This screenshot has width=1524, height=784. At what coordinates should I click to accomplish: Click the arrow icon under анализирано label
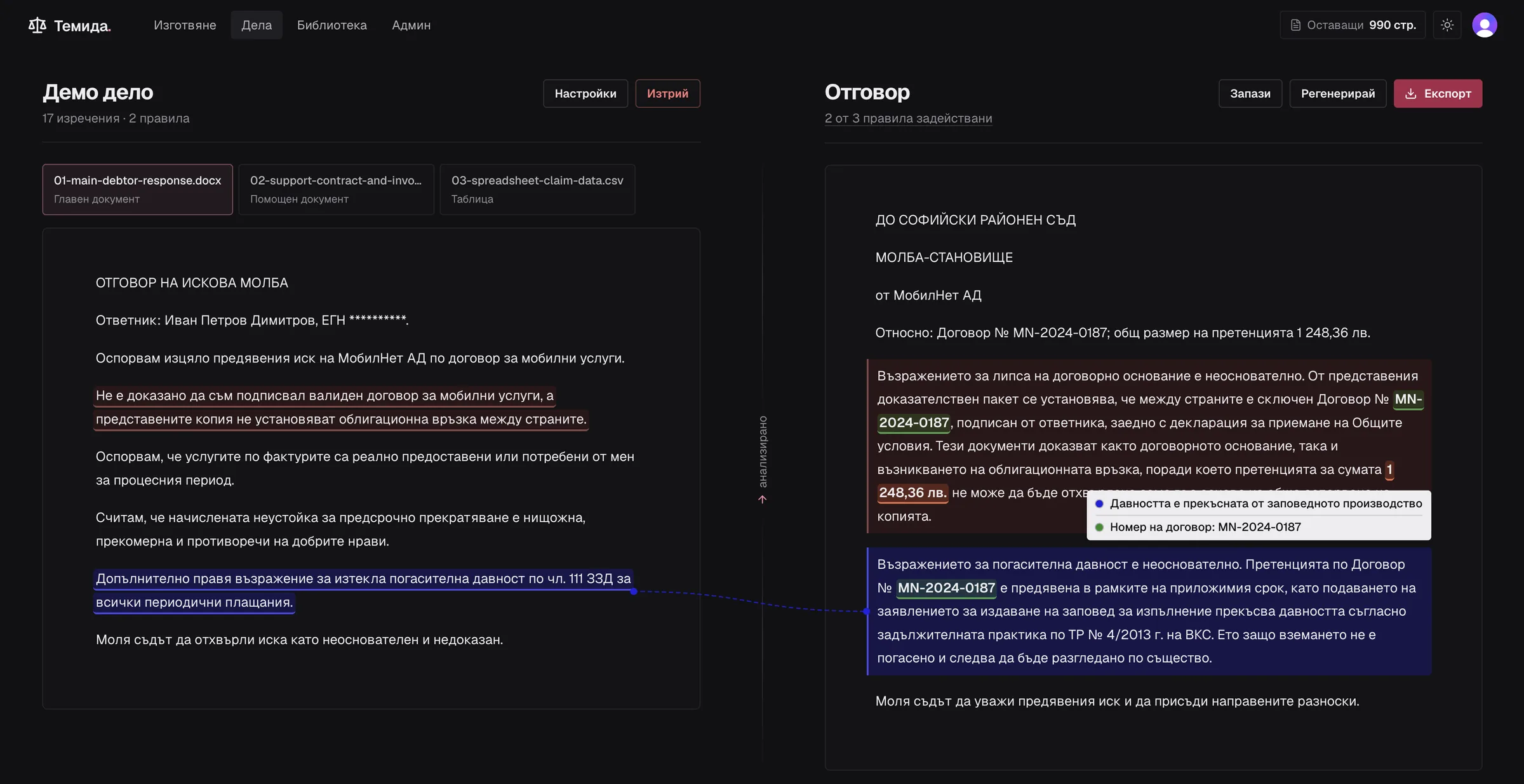tap(763, 500)
